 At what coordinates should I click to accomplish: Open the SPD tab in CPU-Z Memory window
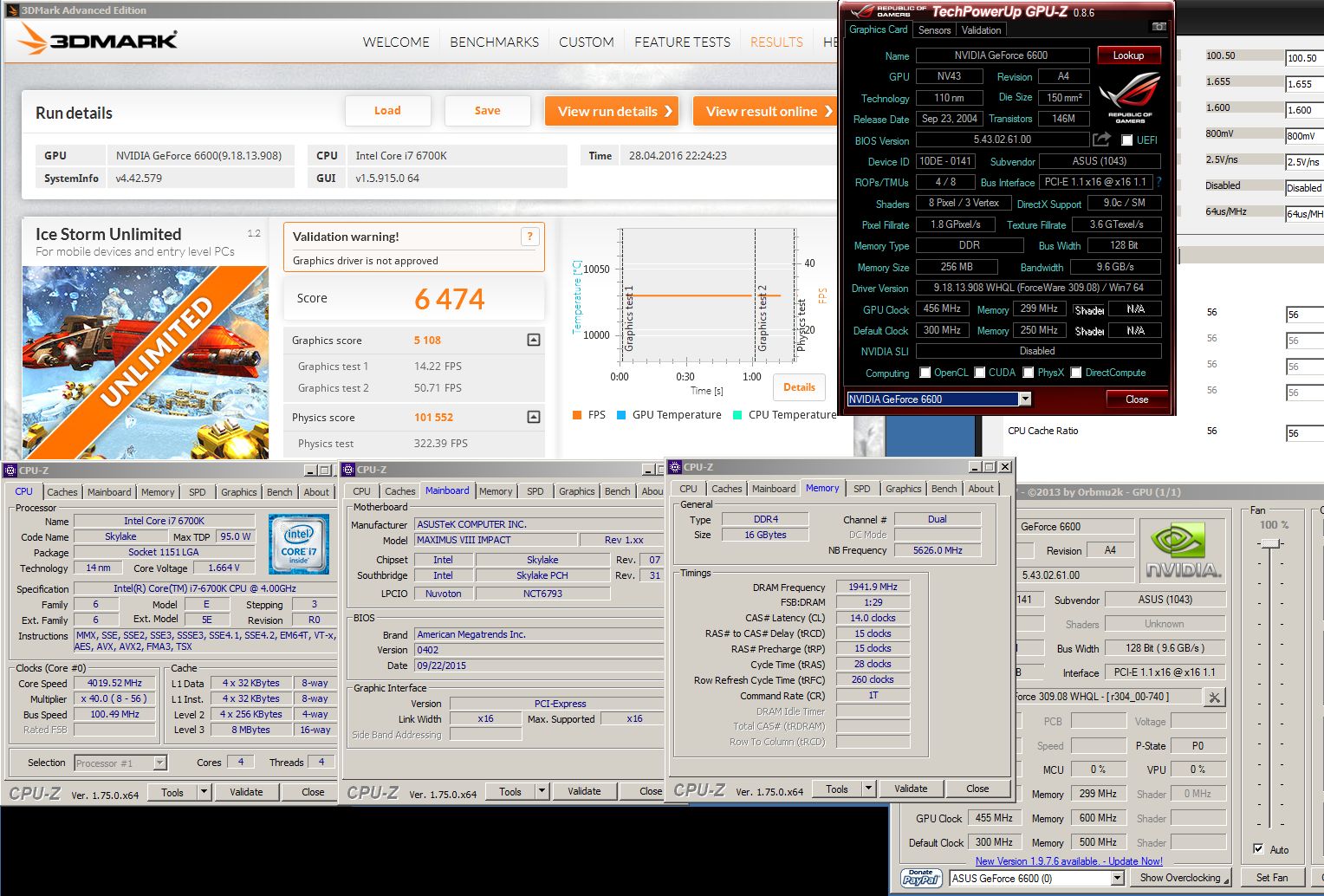(x=862, y=489)
